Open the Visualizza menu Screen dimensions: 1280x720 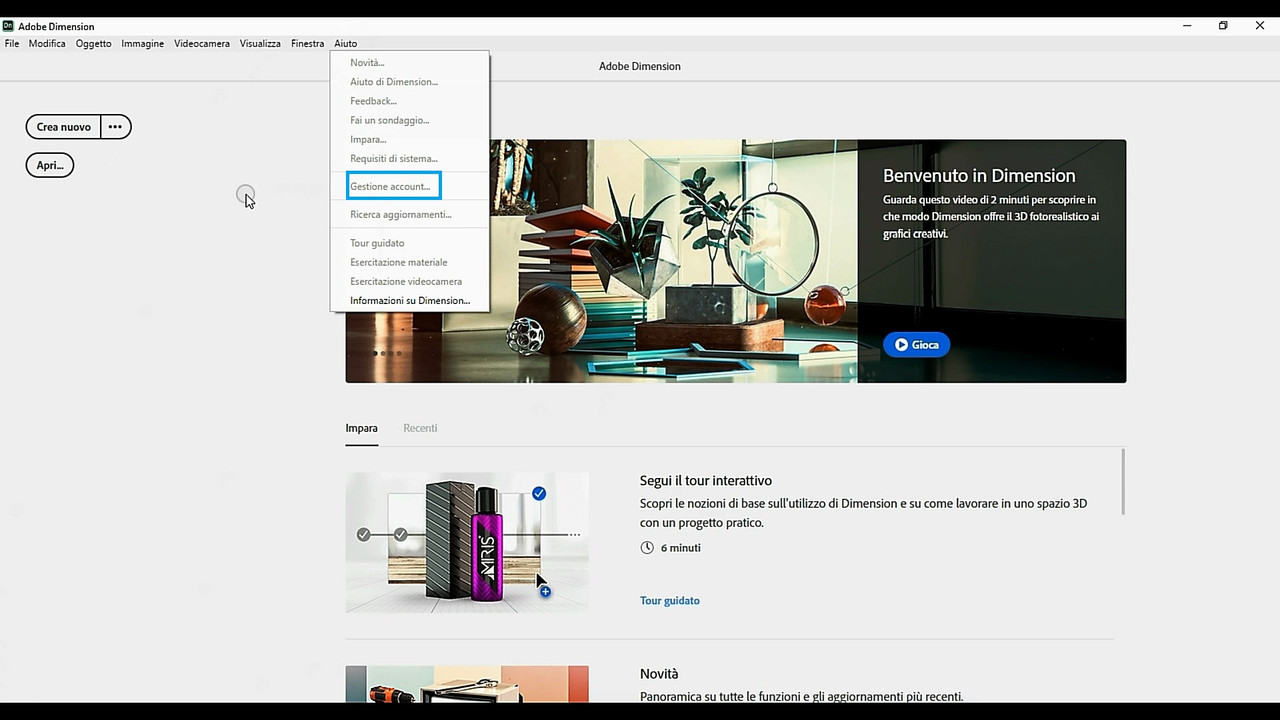pos(260,44)
